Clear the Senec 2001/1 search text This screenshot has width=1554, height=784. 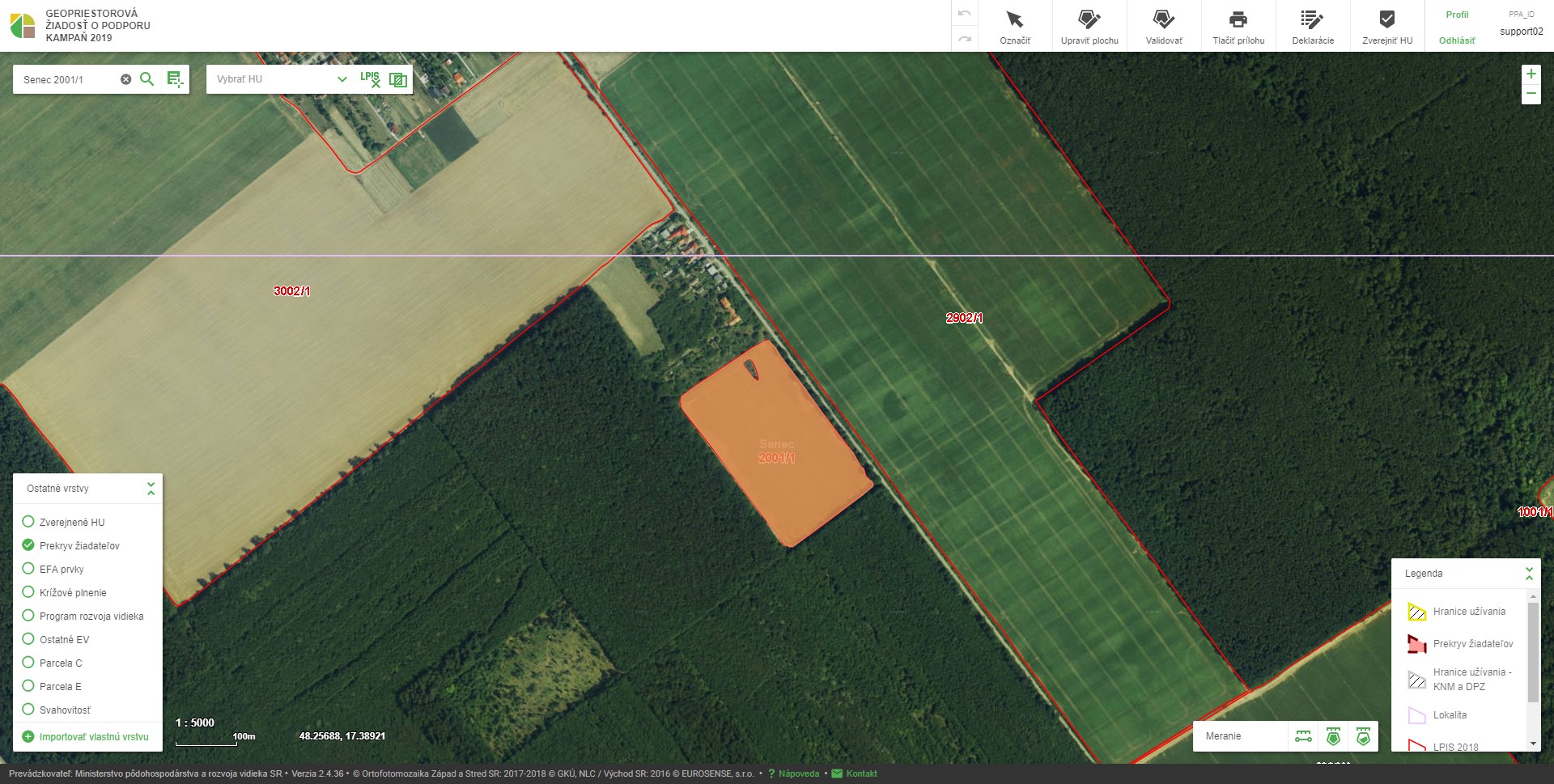pos(125,79)
